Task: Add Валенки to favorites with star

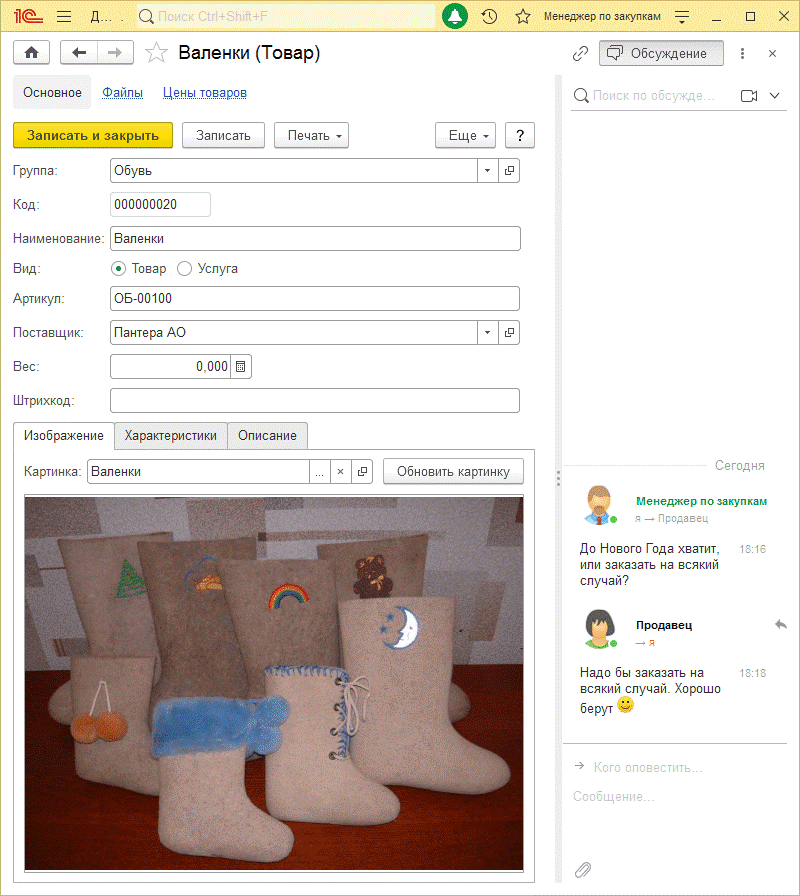Action: click(155, 54)
